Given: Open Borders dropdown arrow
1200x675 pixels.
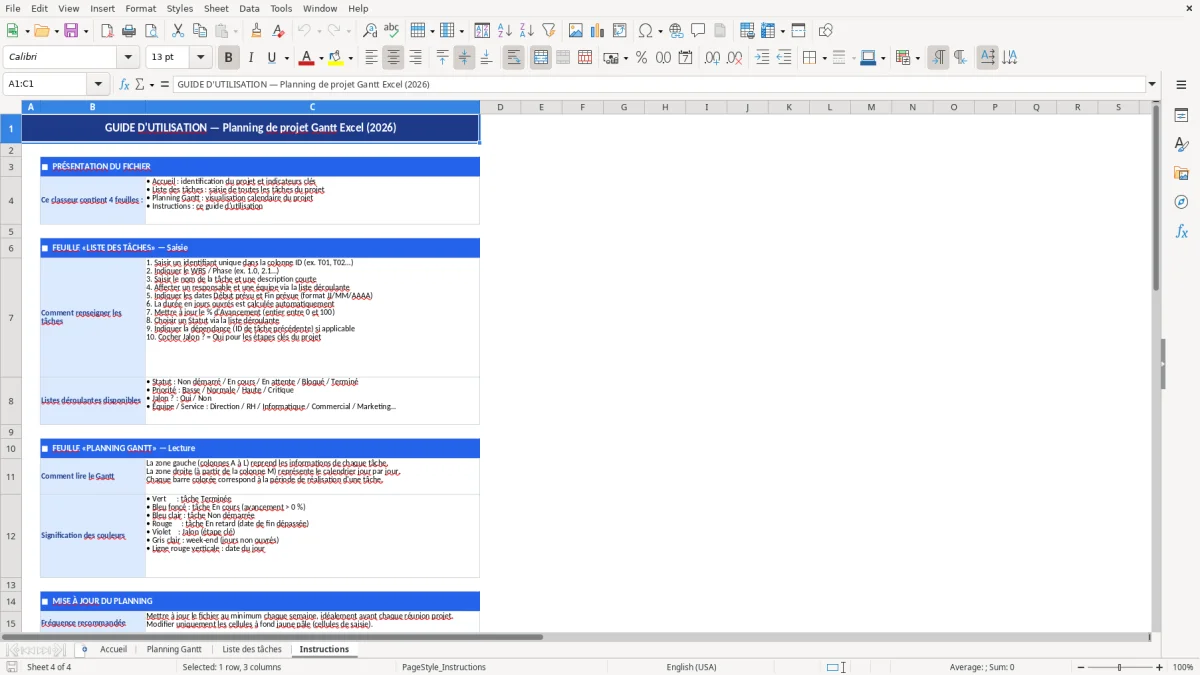Looking at the screenshot, I should [823, 58].
